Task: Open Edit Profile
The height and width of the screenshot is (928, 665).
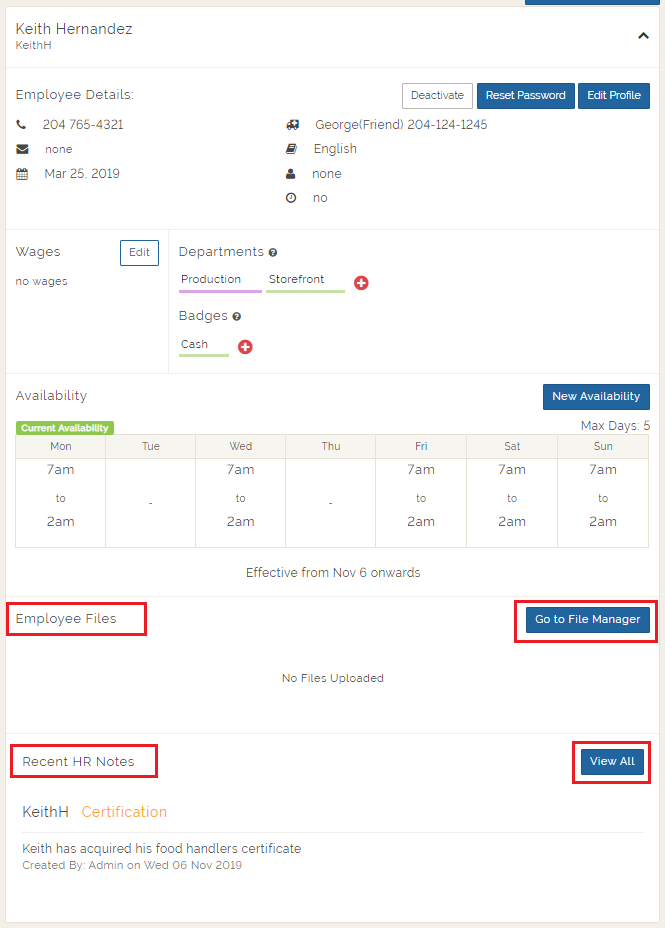Action: pyautogui.click(x=614, y=96)
